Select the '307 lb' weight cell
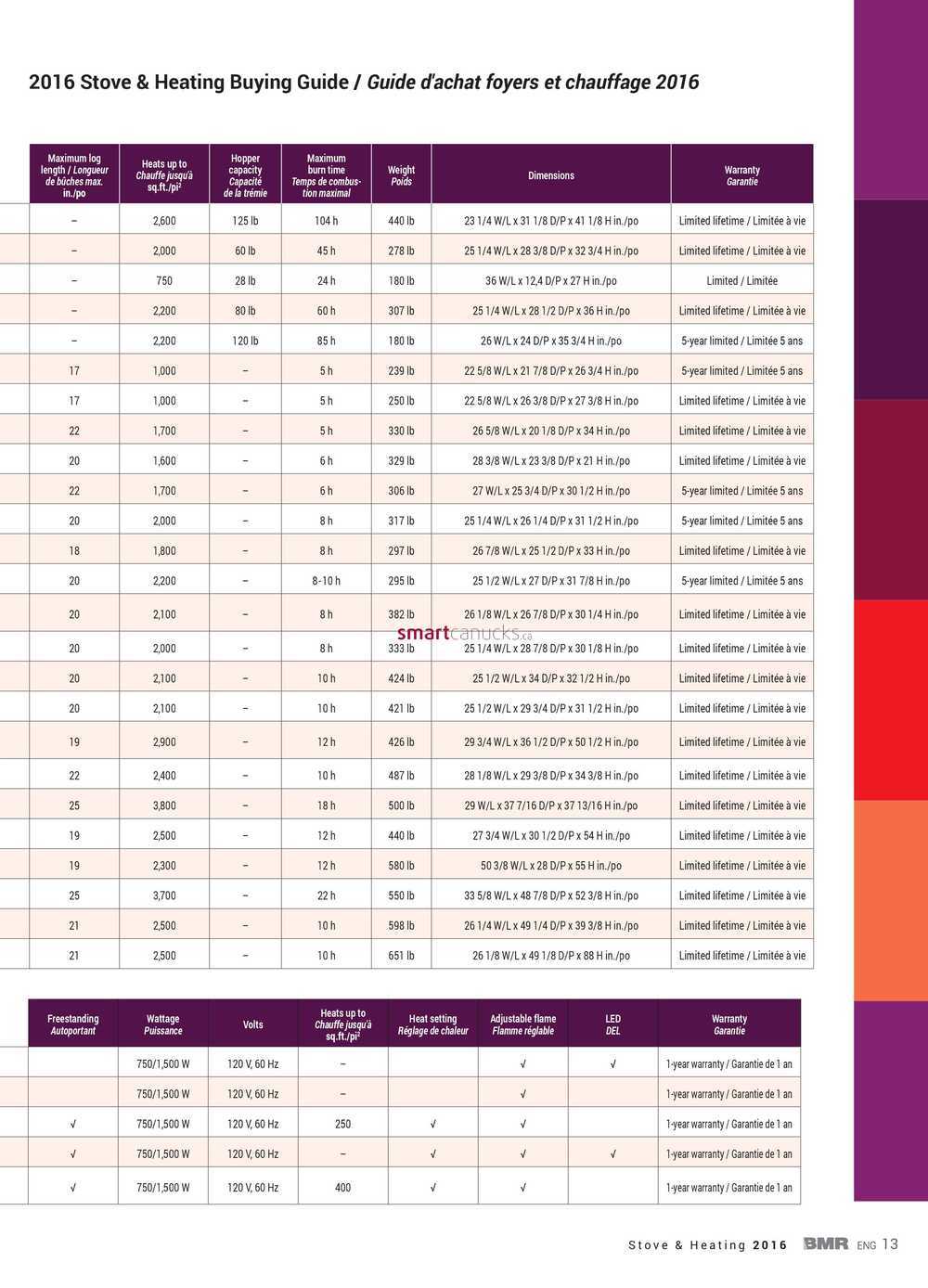 [x=401, y=311]
